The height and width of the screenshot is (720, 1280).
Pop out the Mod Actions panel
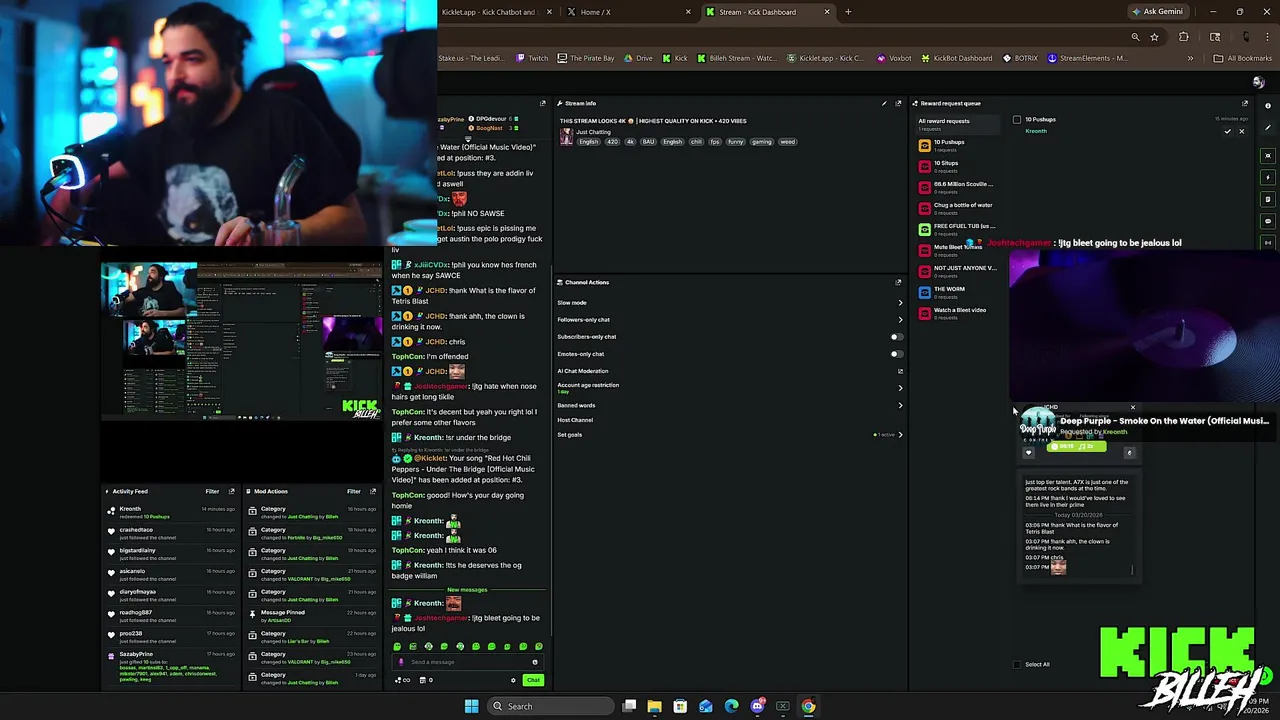coord(373,491)
